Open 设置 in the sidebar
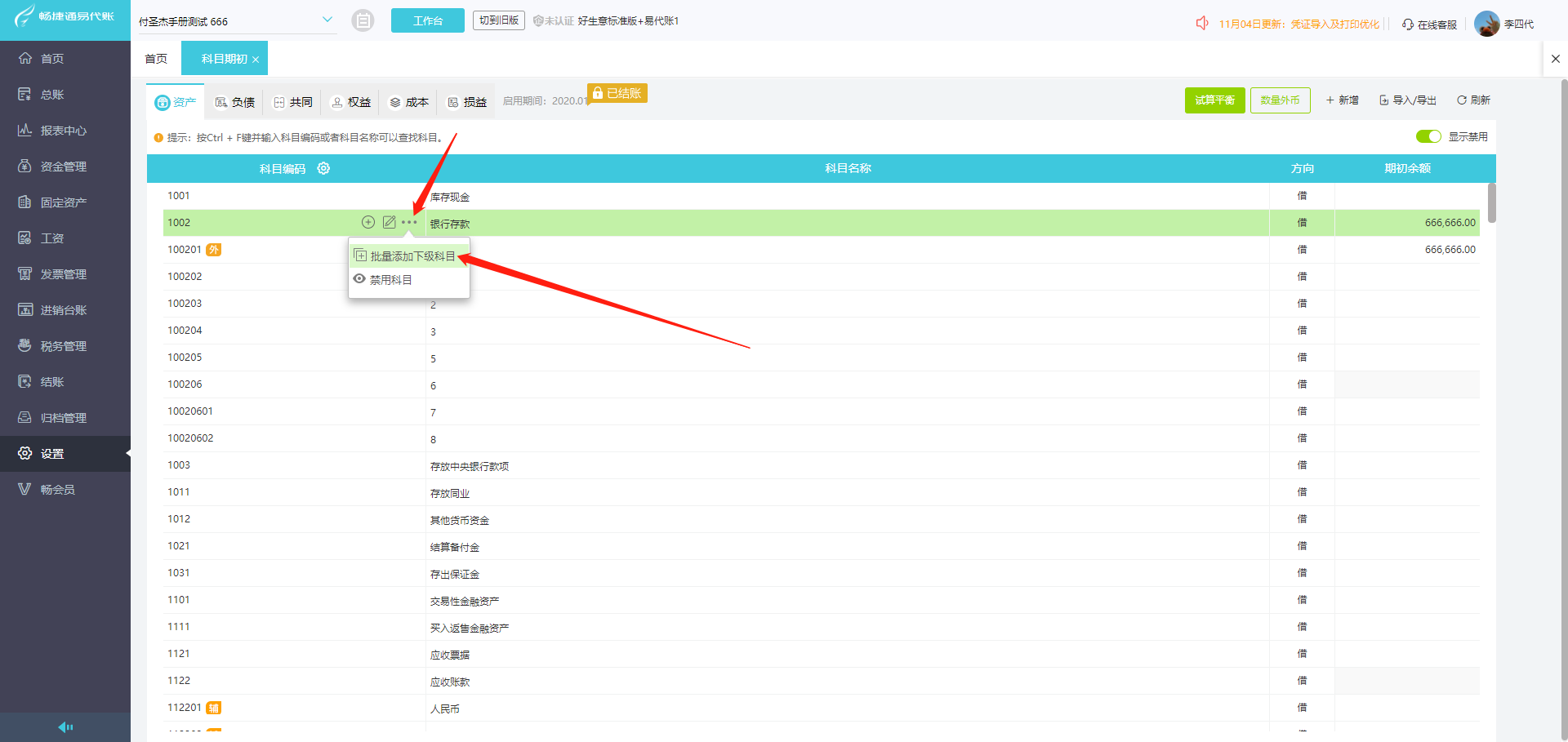The image size is (1568, 742). tap(65, 454)
